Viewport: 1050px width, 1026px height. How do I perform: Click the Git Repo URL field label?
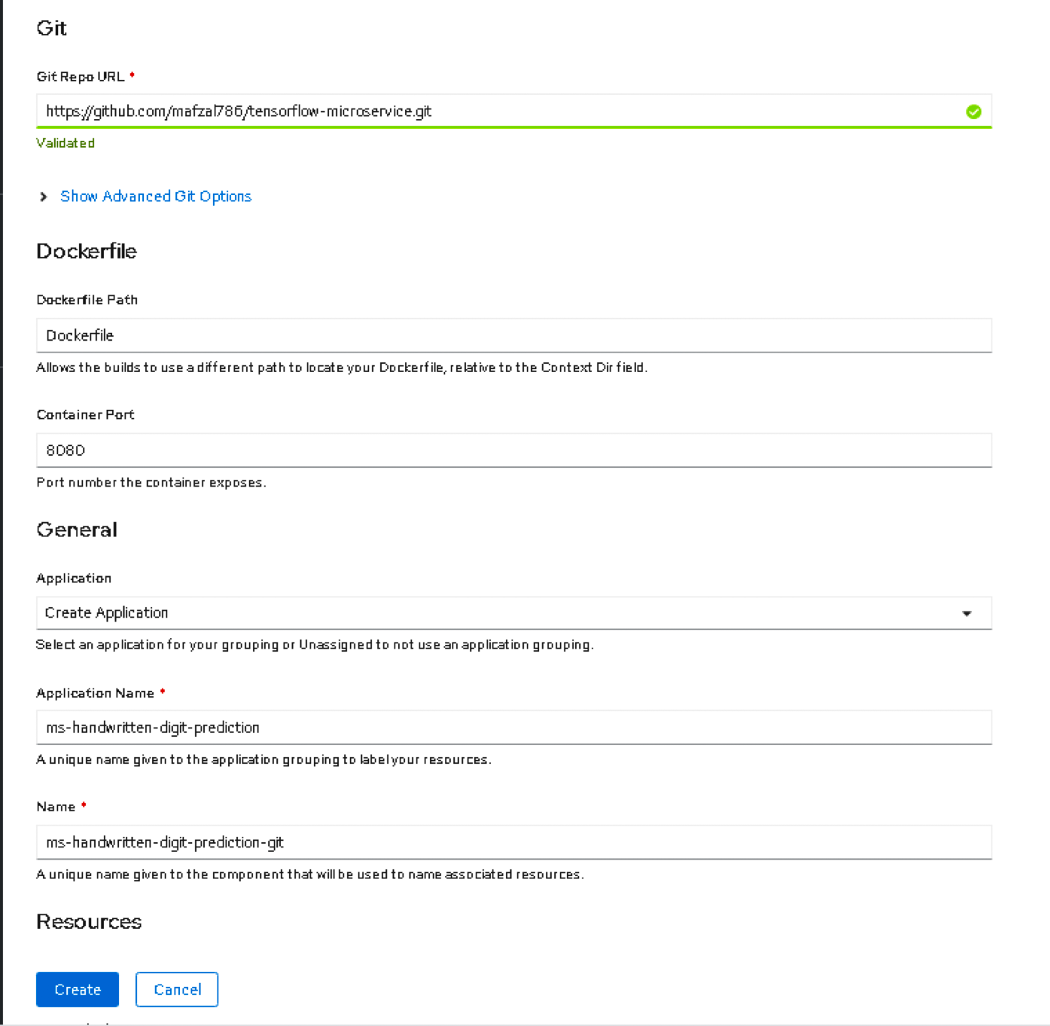81,76
